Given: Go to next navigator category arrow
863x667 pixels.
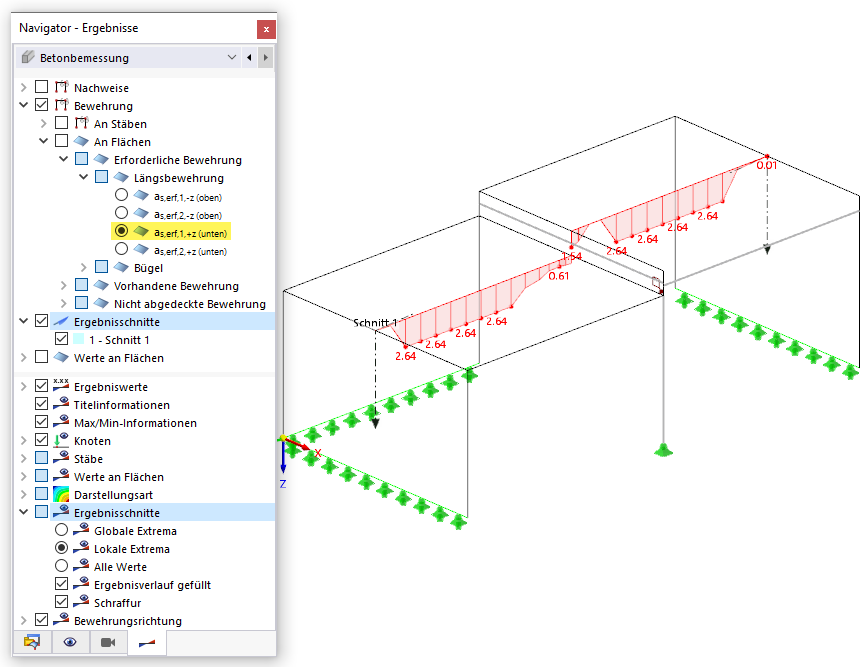Looking at the screenshot, I should pyautogui.click(x=266, y=58).
